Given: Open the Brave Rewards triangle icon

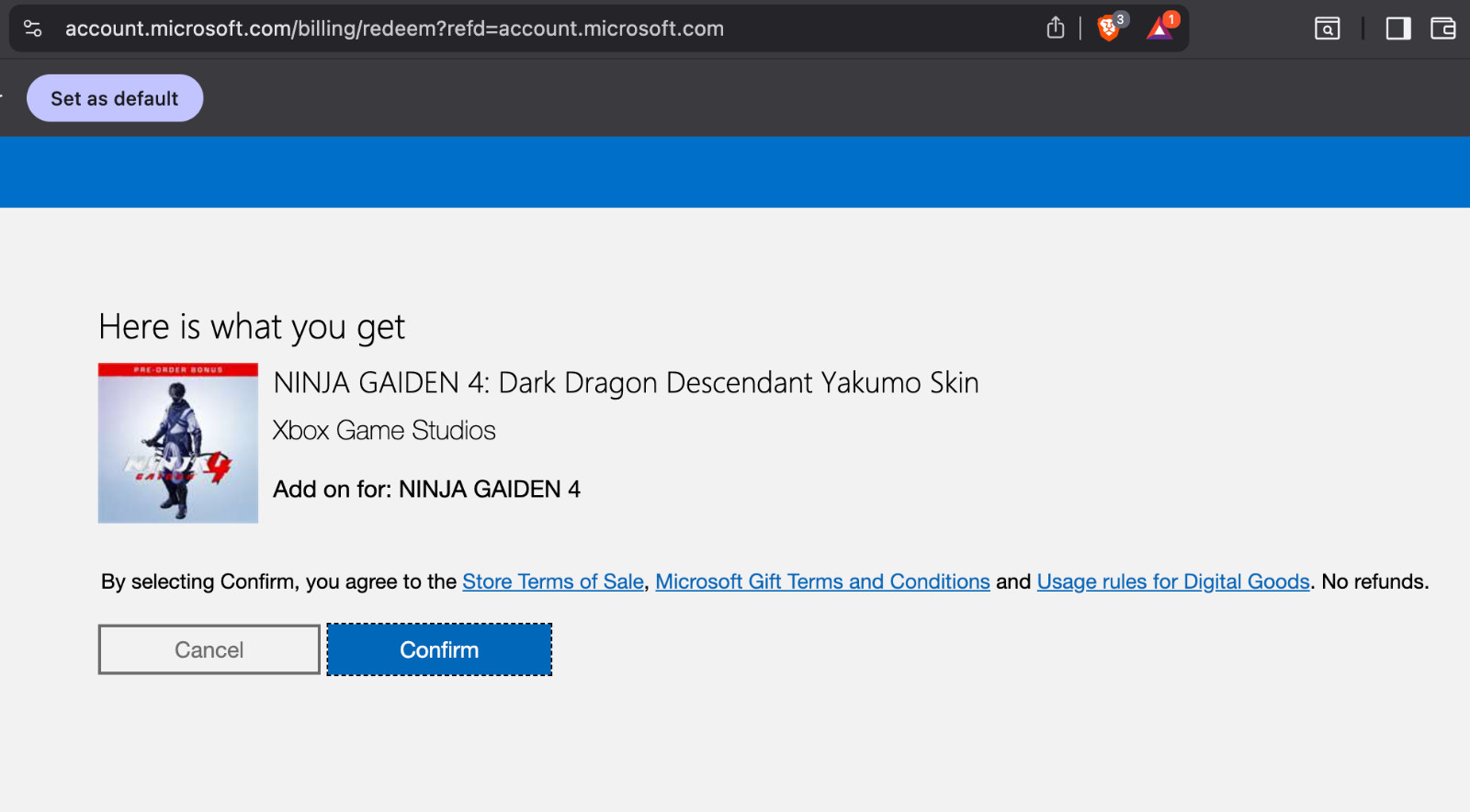Looking at the screenshot, I should [1159, 28].
